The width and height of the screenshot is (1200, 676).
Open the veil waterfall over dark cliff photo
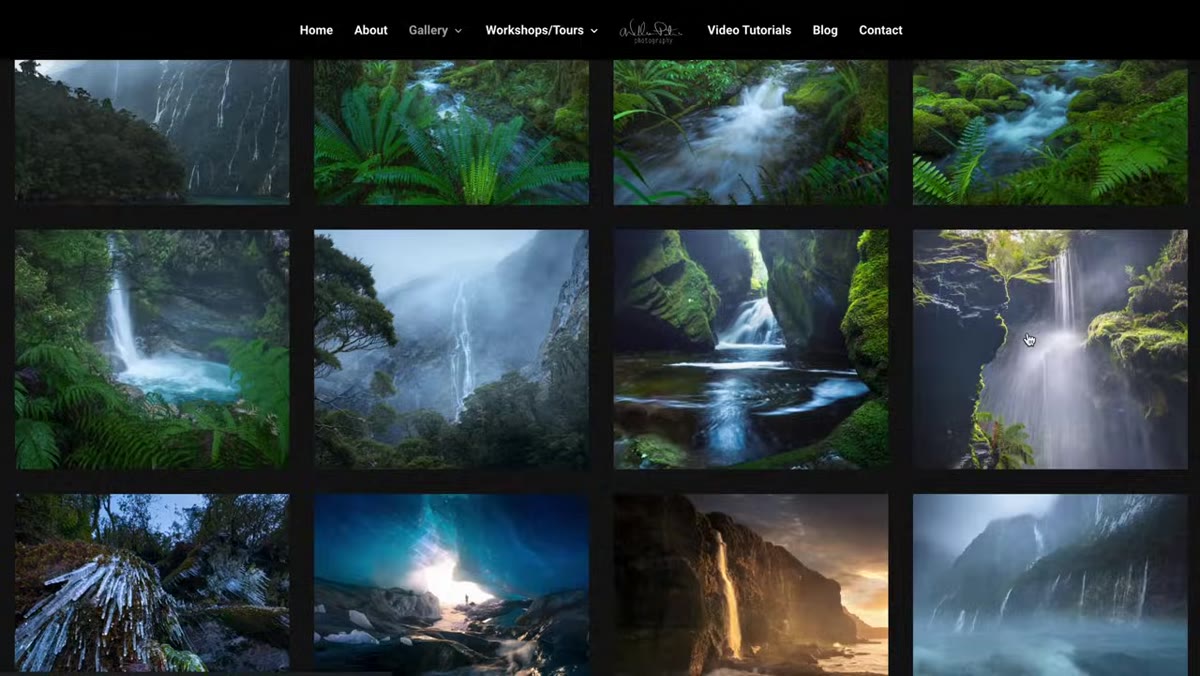point(1050,349)
